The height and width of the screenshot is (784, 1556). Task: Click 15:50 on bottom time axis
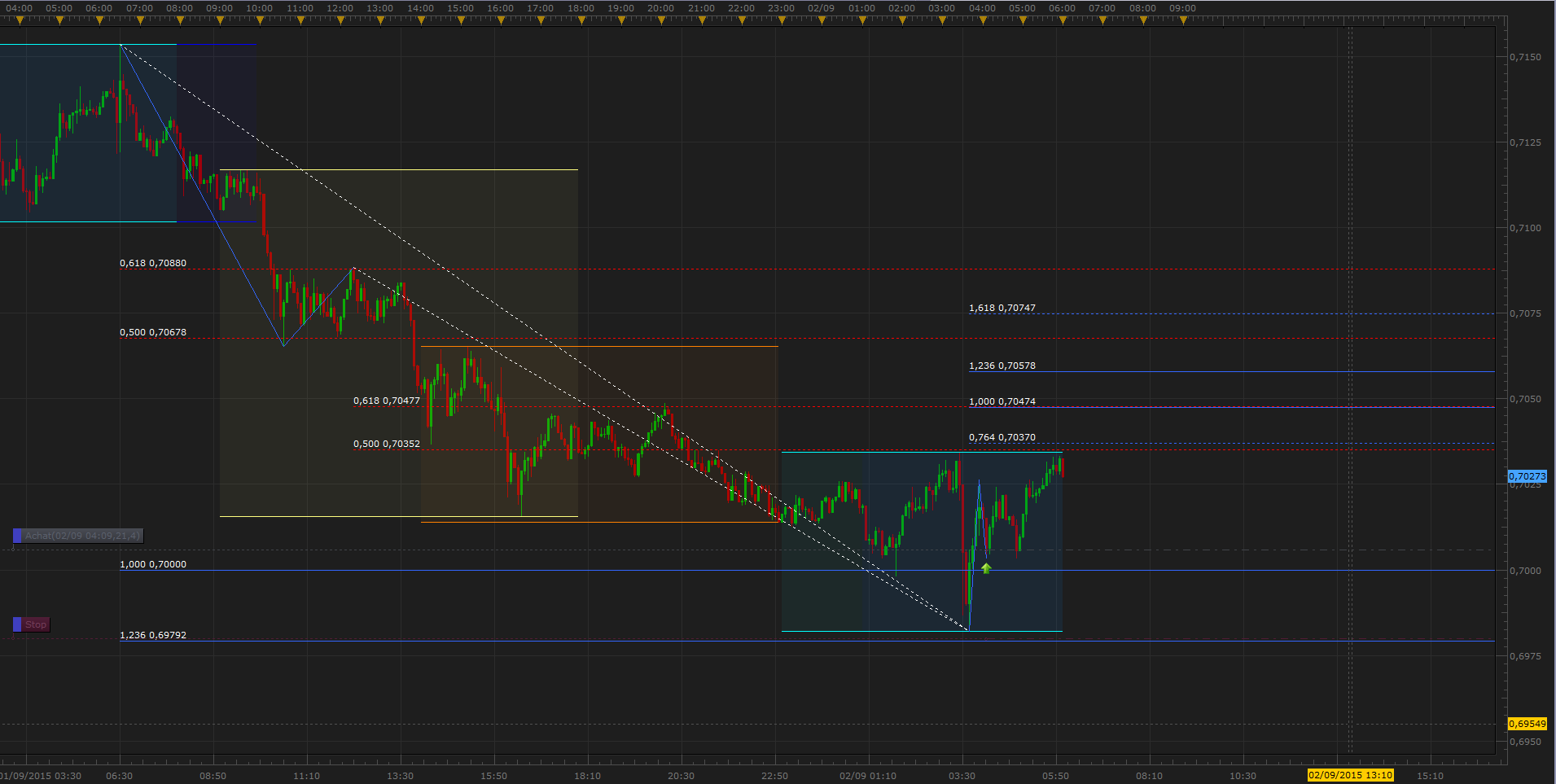click(494, 776)
